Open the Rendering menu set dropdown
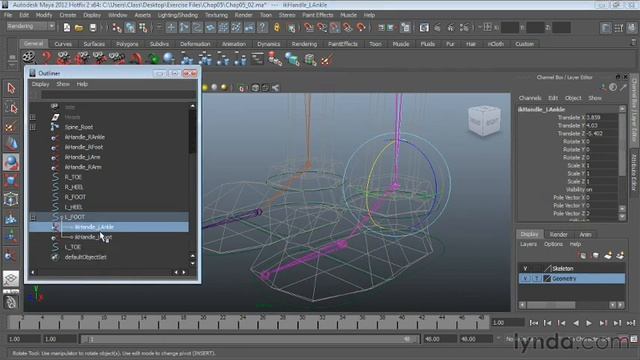Screen dimensions: 640x360 click(x=31, y=26)
